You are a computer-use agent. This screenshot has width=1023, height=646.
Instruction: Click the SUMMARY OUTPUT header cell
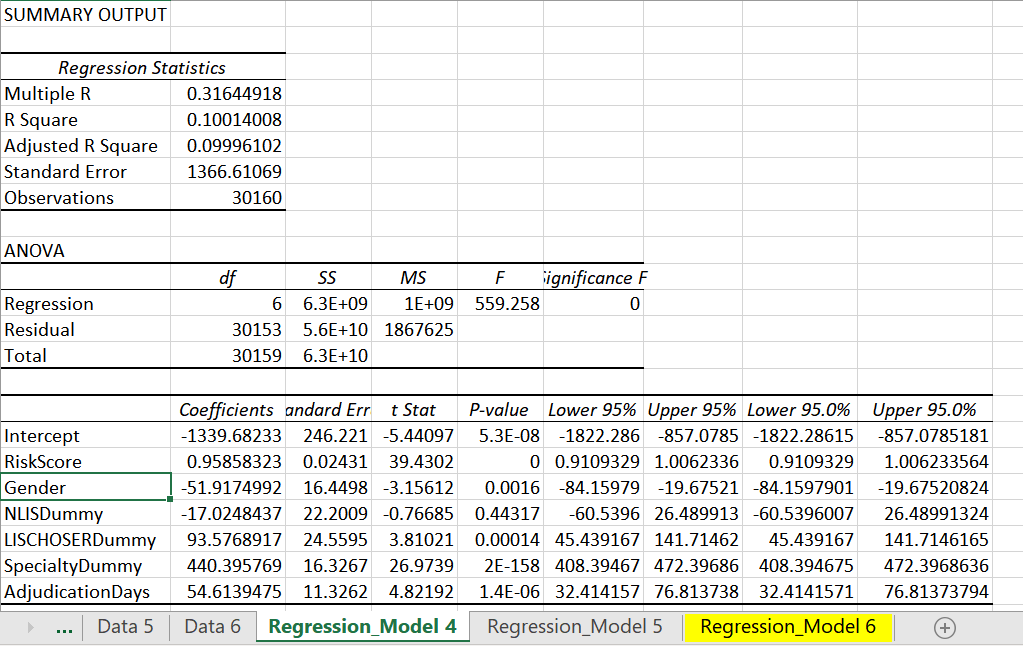(x=85, y=15)
